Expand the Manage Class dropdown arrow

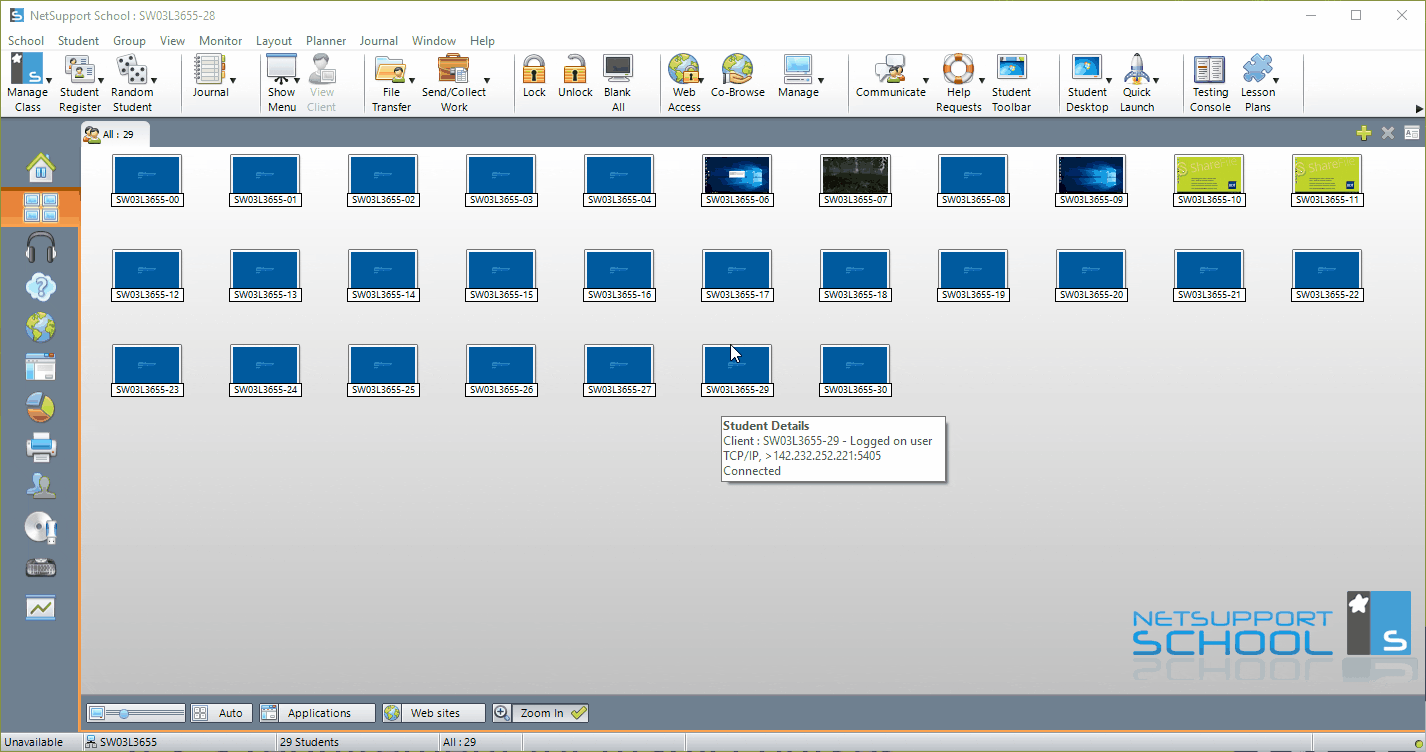coord(50,80)
